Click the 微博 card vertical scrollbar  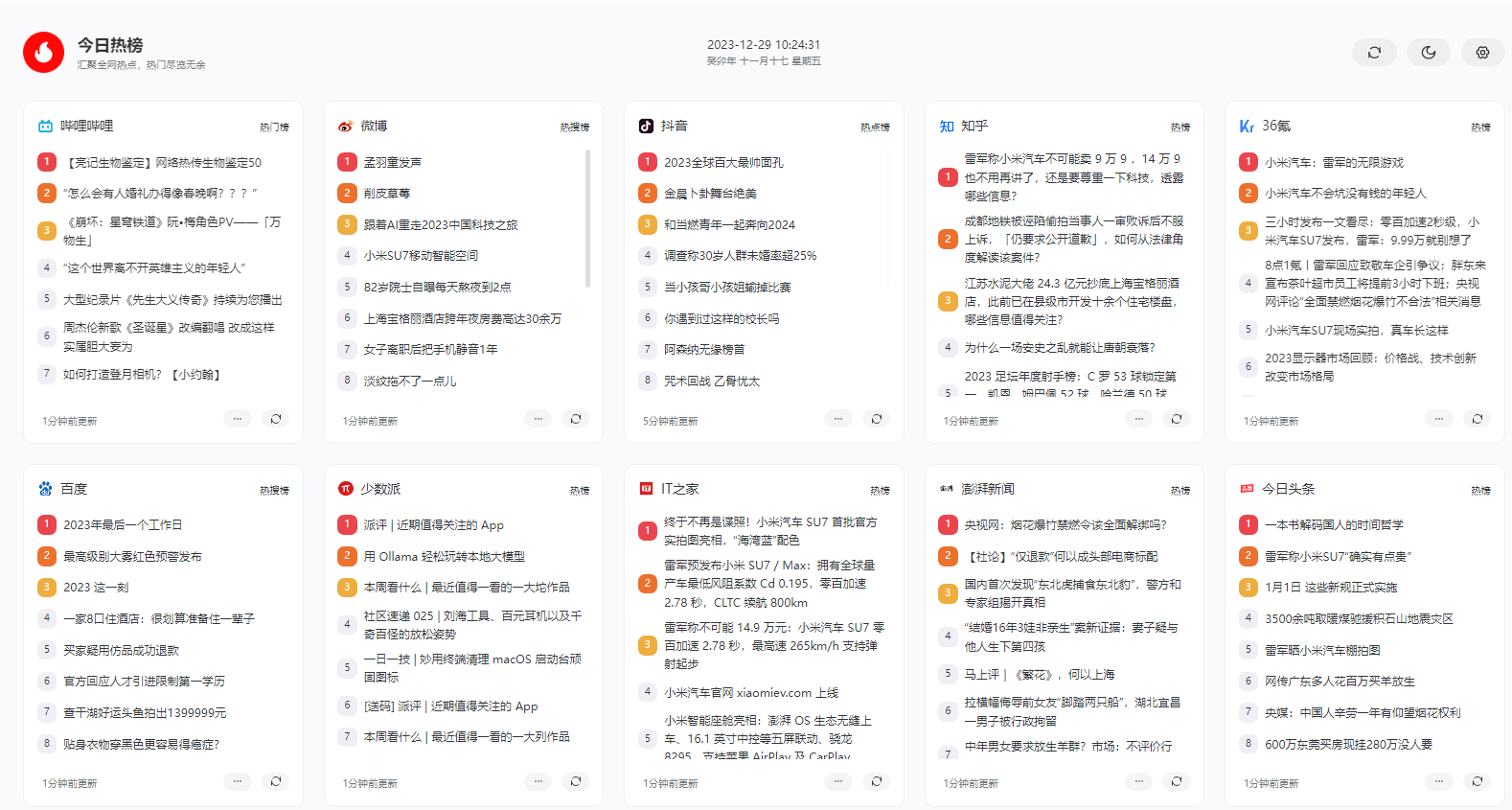(587, 218)
